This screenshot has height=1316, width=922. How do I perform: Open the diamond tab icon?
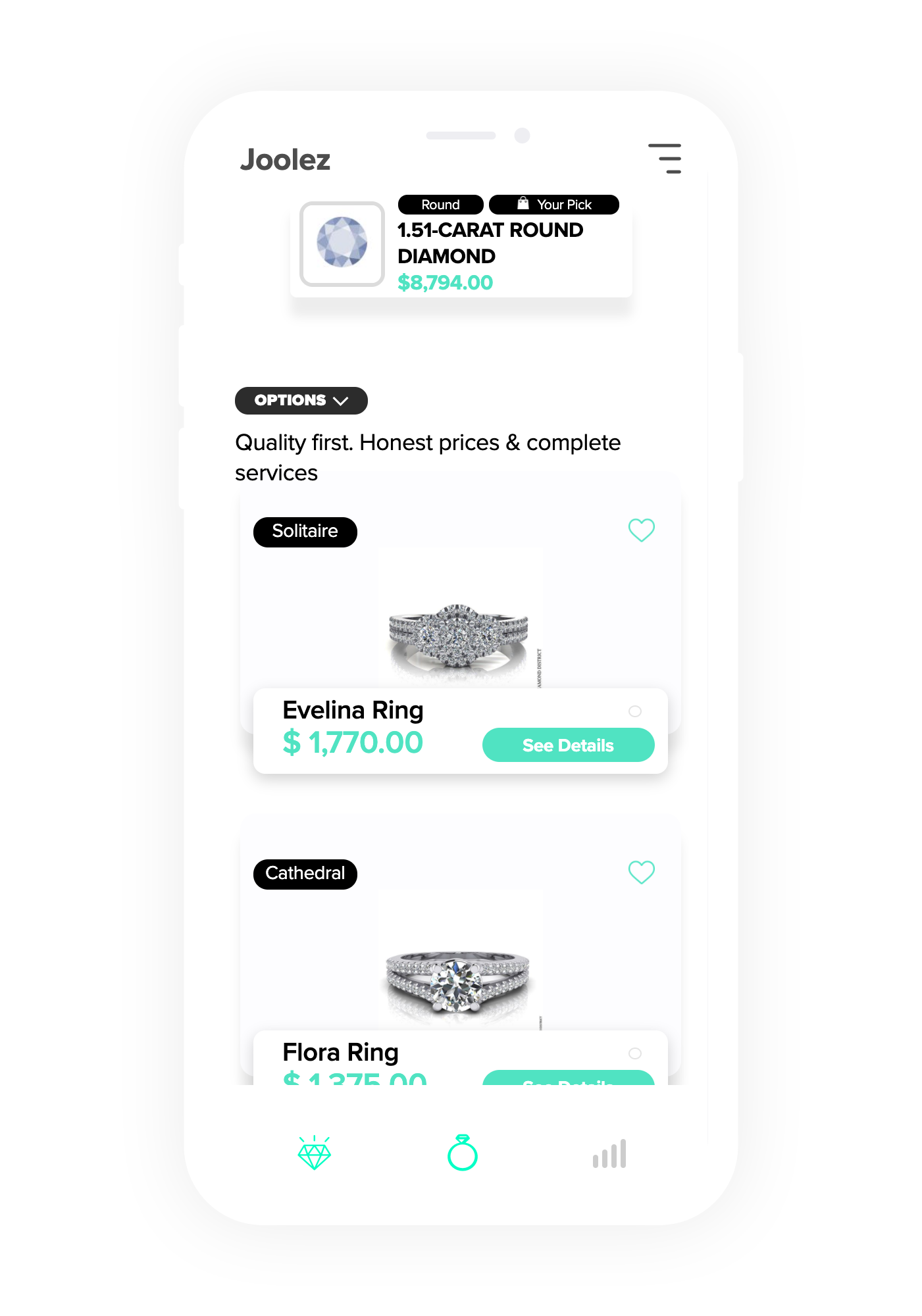tap(315, 1153)
